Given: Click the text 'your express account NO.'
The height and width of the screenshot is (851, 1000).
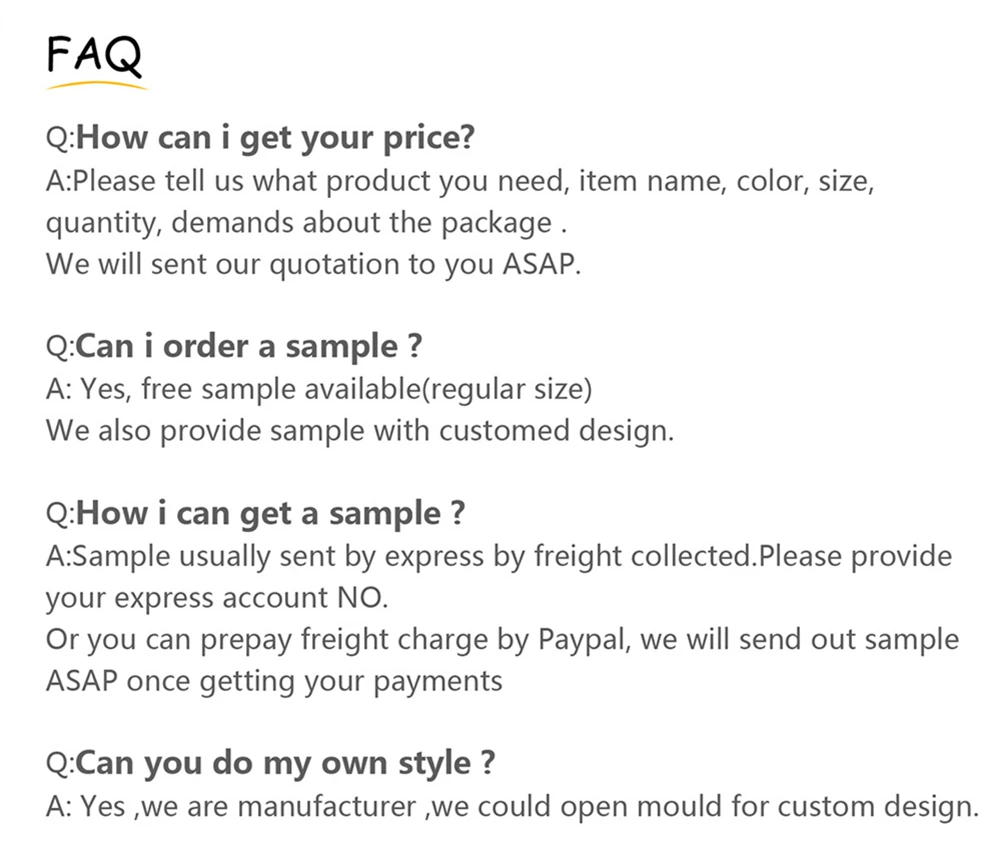Looking at the screenshot, I should point(217,598).
